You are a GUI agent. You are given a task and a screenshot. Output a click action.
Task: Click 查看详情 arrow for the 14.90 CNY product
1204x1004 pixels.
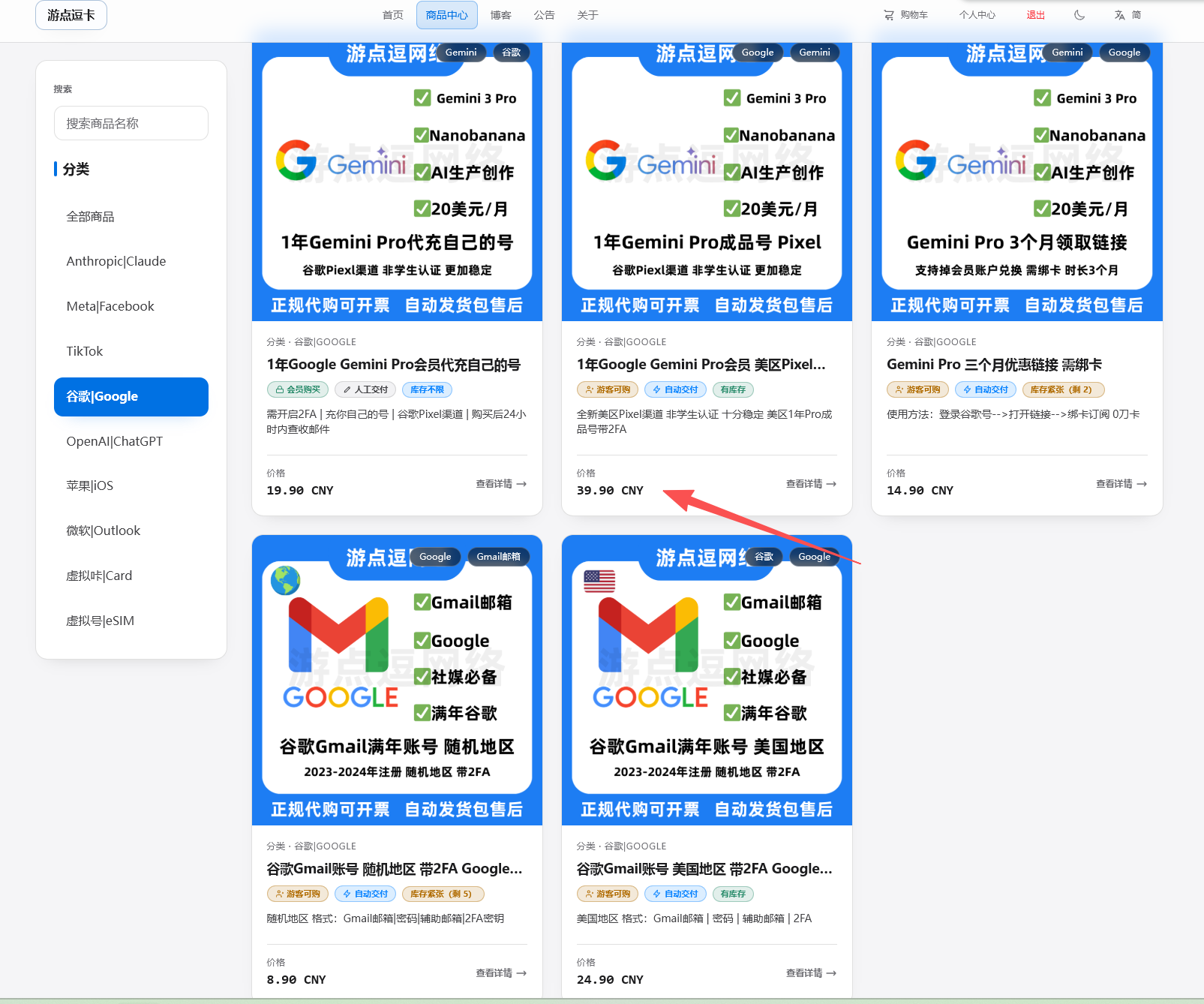[1121, 484]
